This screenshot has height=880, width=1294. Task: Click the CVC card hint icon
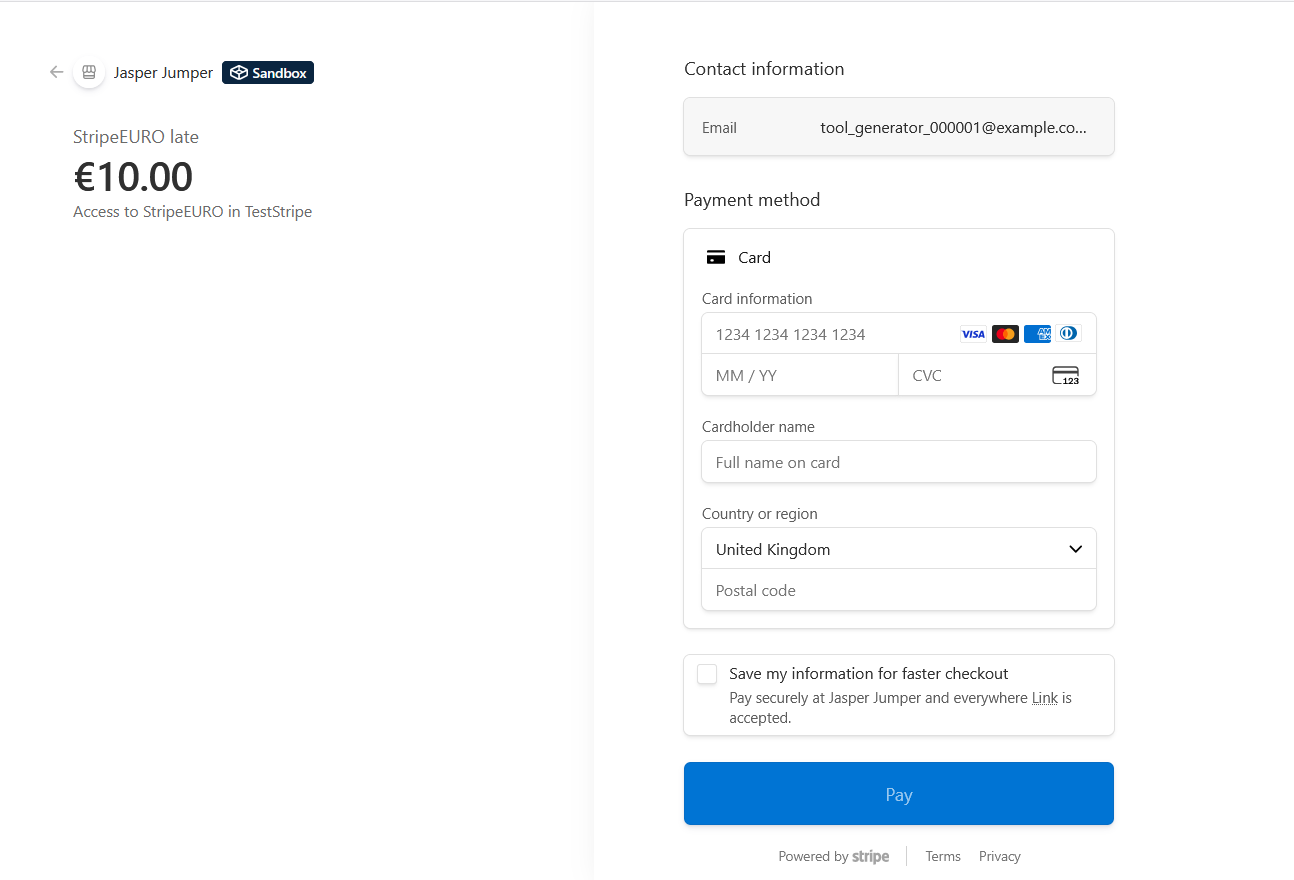tap(1065, 376)
